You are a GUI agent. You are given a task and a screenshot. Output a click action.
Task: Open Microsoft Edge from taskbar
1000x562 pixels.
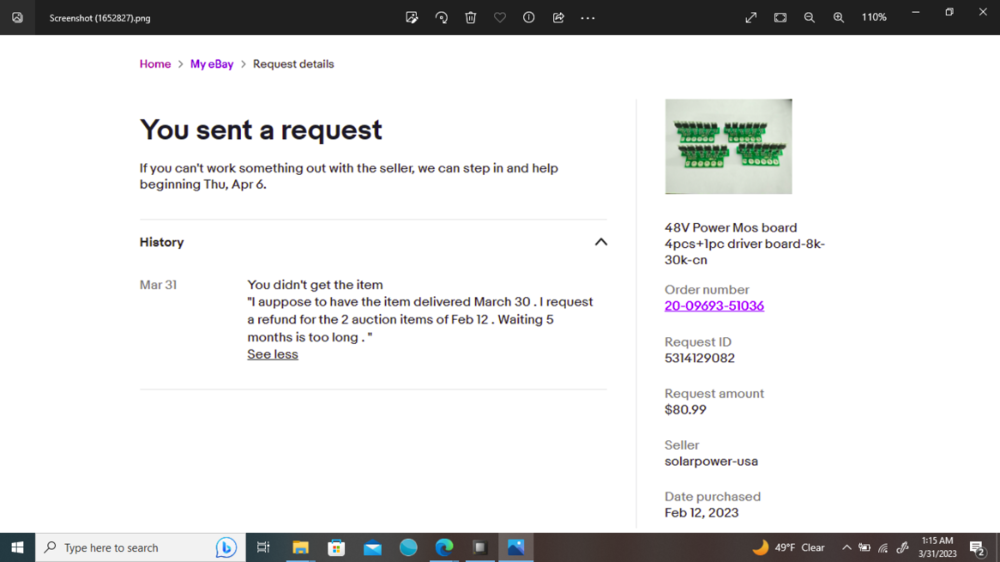(x=445, y=547)
